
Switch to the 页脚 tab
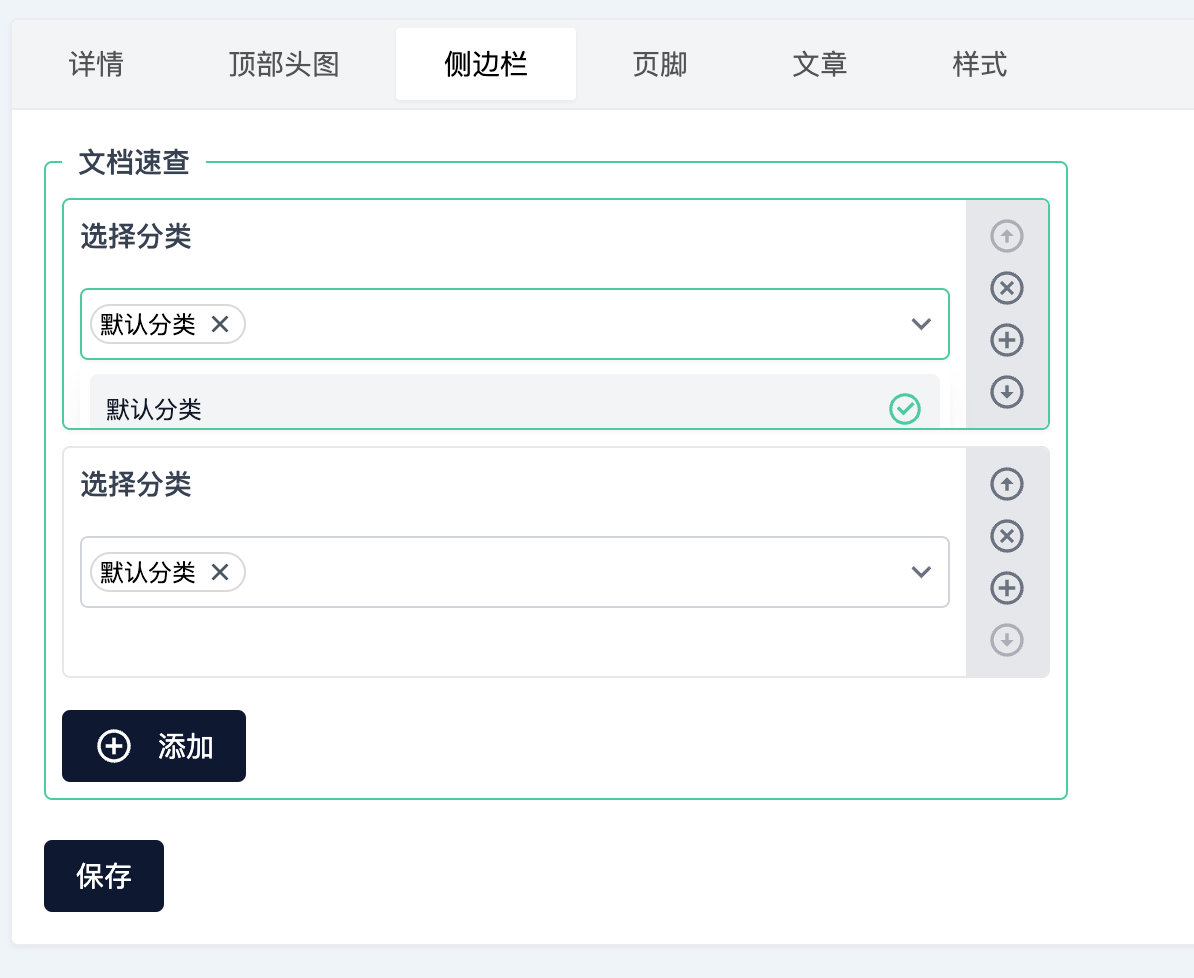pyautogui.click(x=660, y=63)
